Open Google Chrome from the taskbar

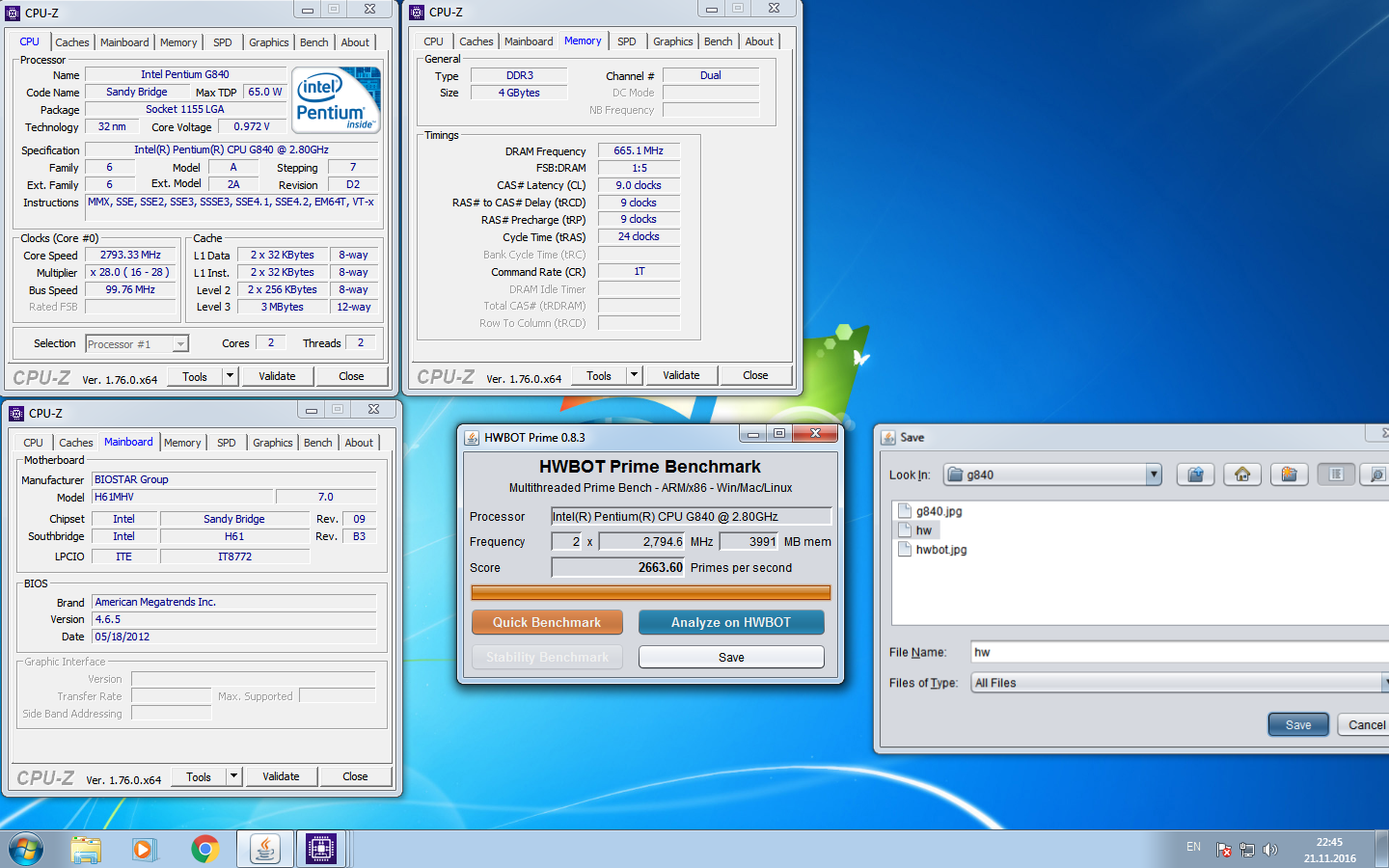pos(204,849)
